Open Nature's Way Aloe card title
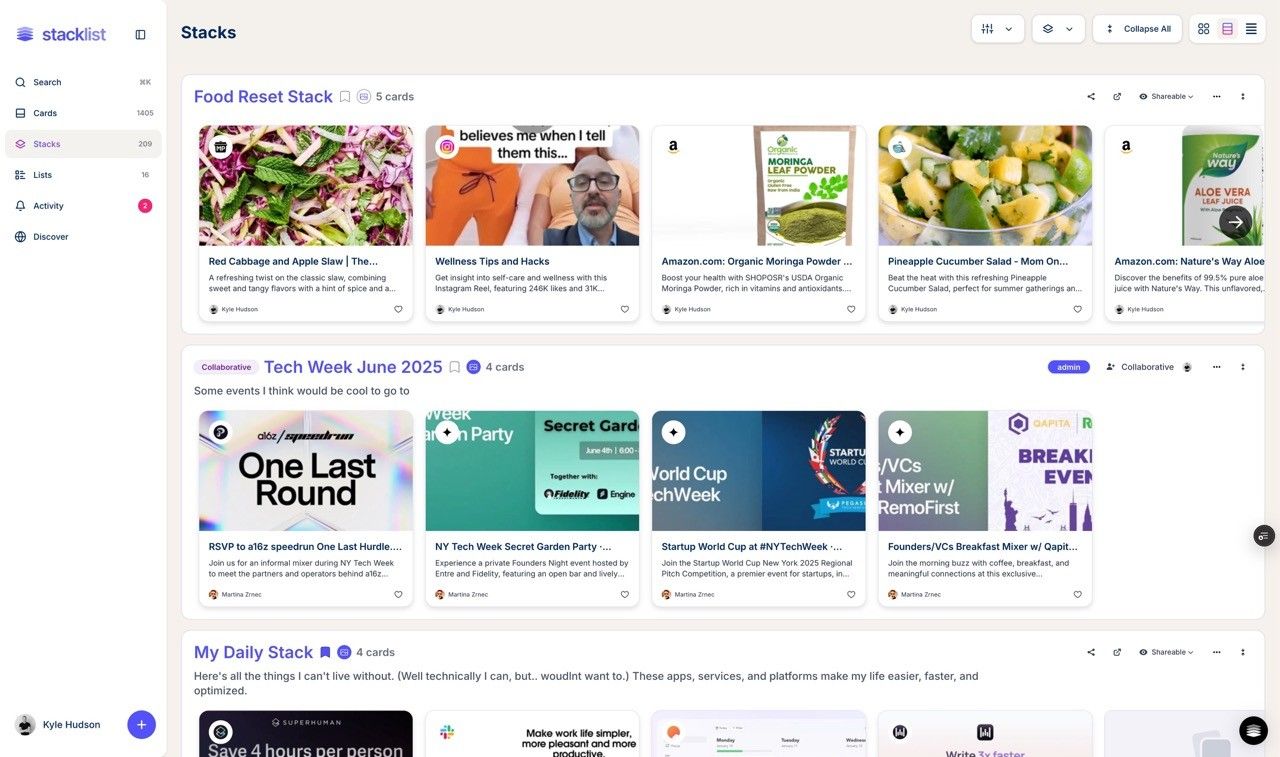This screenshot has height=757, width=1280. (x=1189, y=261)
